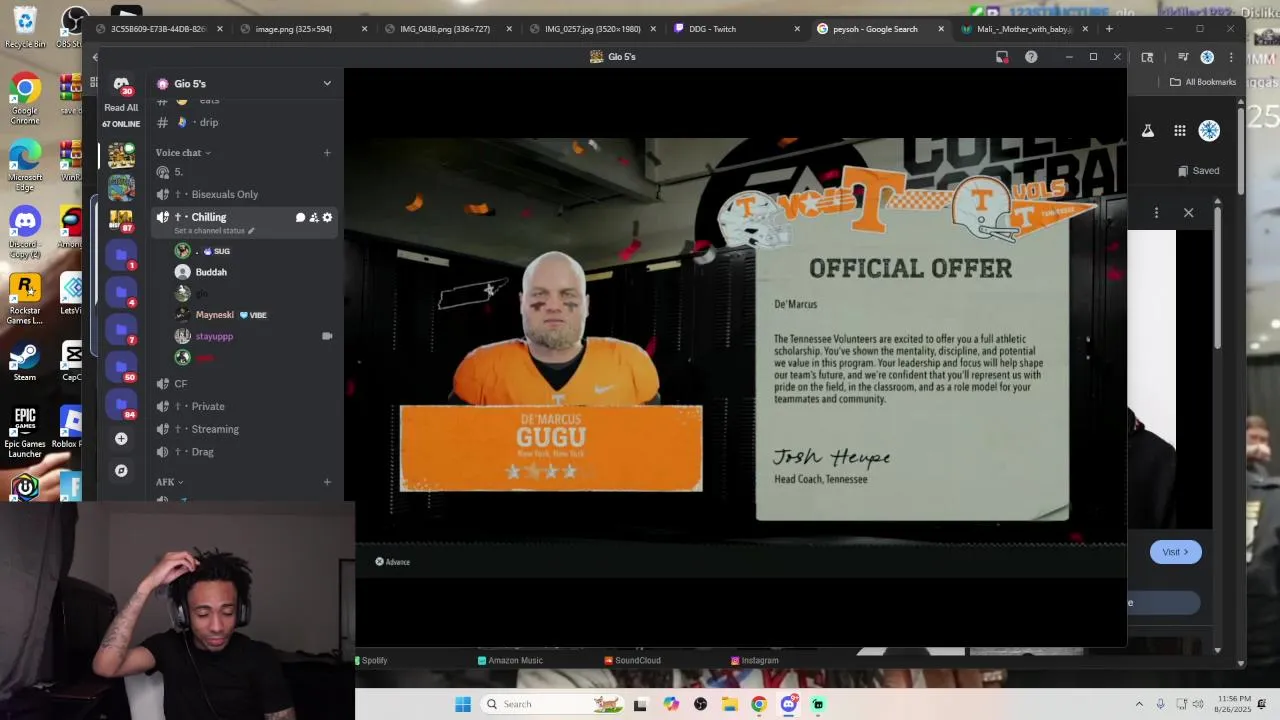The image size is (1280, 720).
Task: Switch to image.png (325×594) tab
Action: (x=303, y=29)
